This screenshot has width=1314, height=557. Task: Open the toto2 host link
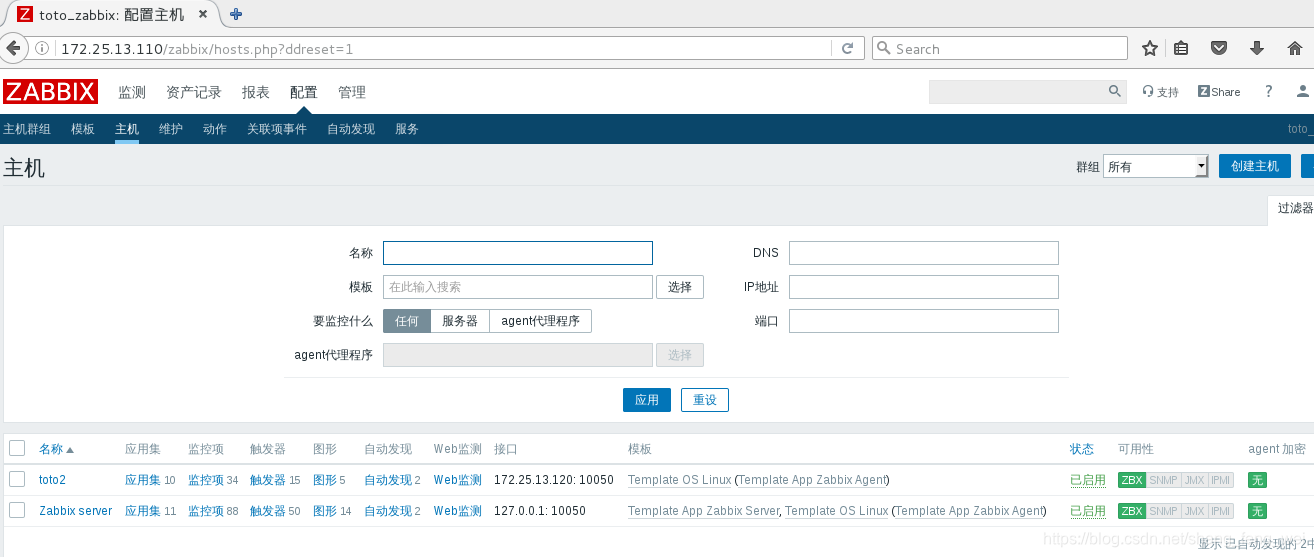52,480
